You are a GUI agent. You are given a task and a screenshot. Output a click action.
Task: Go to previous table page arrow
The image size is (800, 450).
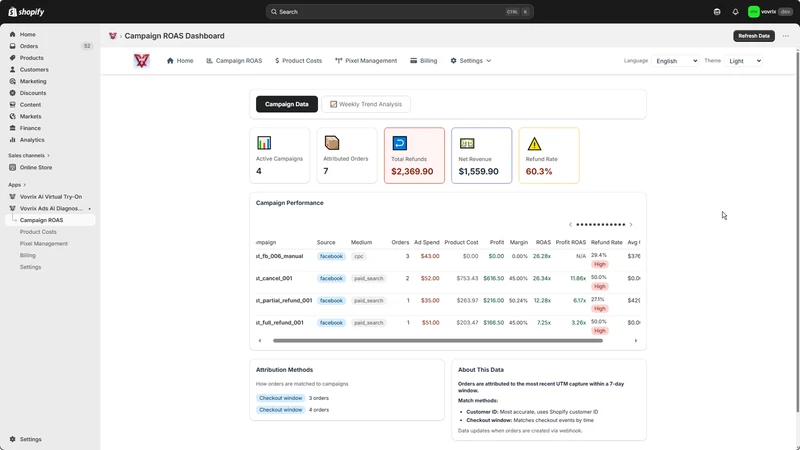coord(570,224)
